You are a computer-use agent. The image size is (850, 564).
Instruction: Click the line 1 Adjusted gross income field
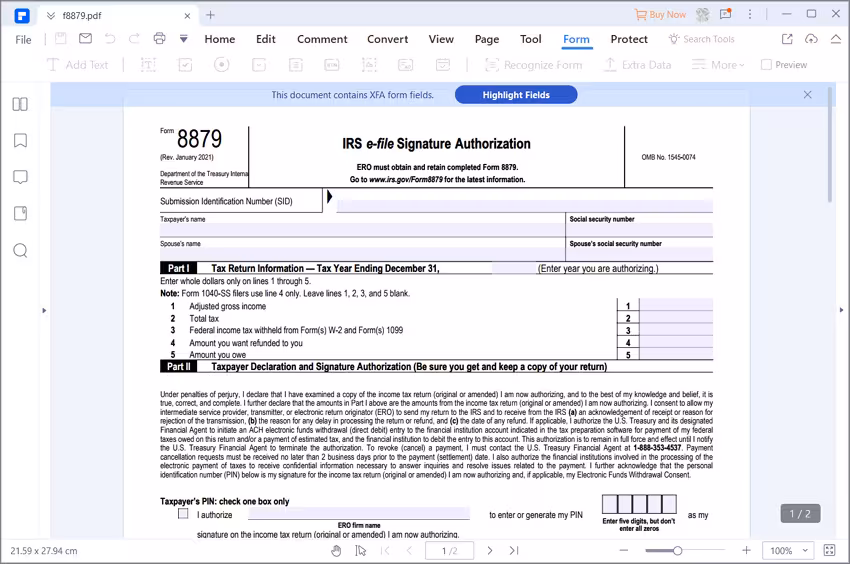click(676, 305)
